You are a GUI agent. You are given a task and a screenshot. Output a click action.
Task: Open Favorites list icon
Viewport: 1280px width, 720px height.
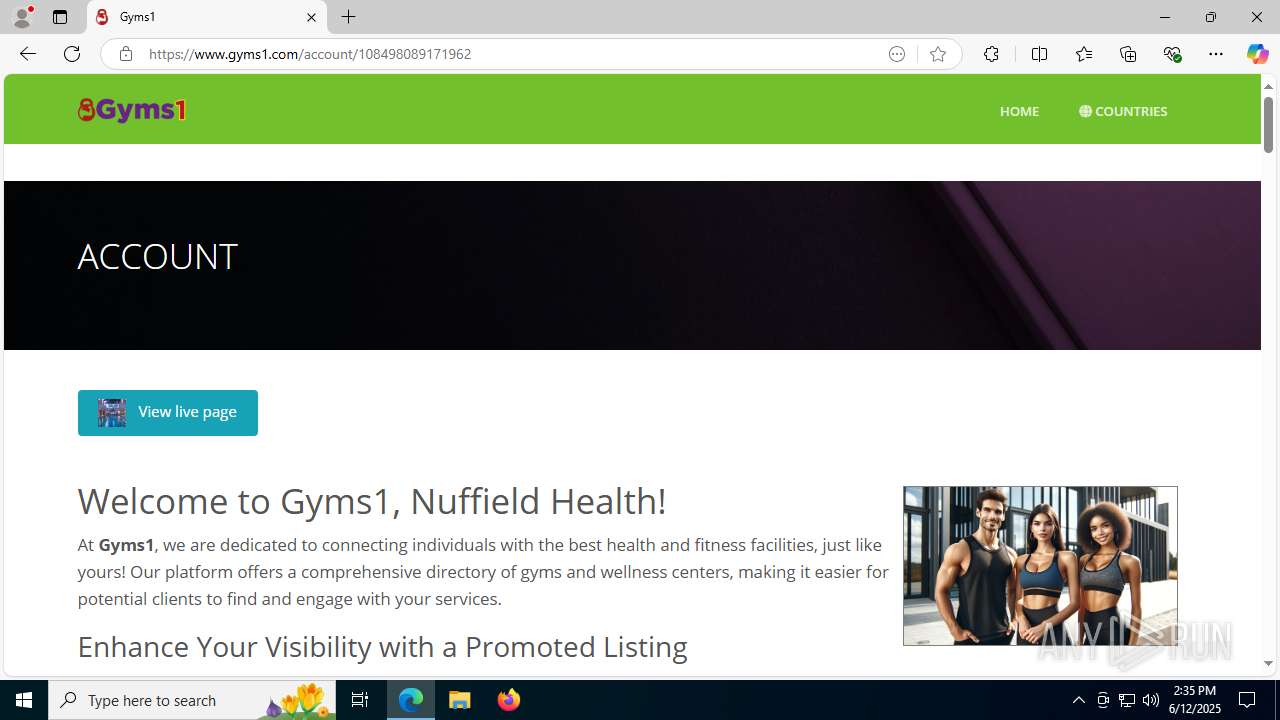(x=1083, y=54)
